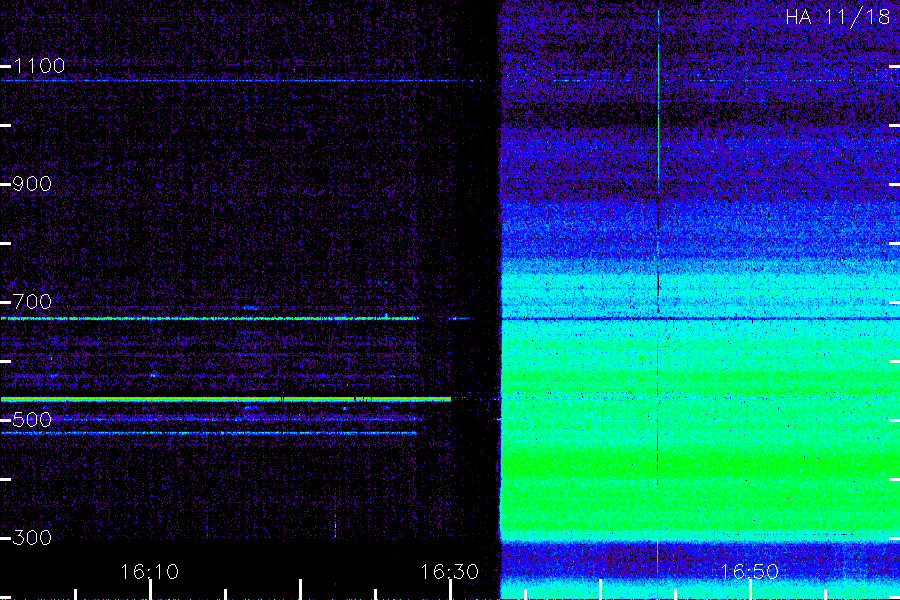The image size is (900, 600).
Task: Click the 16:30 time label
Action: point(449,572)
